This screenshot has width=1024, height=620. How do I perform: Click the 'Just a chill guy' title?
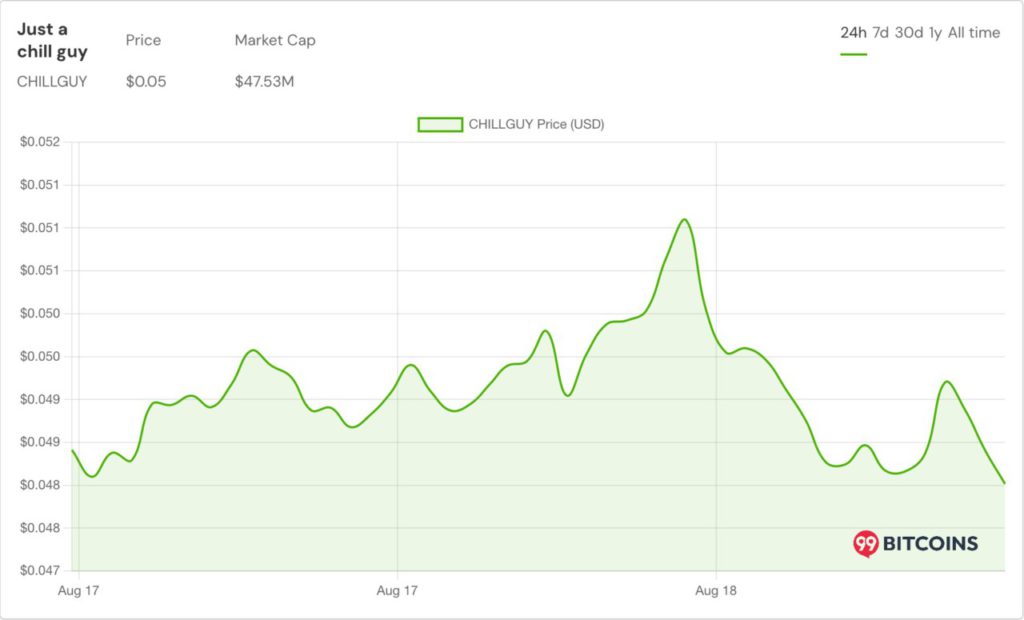click(52, 40)
